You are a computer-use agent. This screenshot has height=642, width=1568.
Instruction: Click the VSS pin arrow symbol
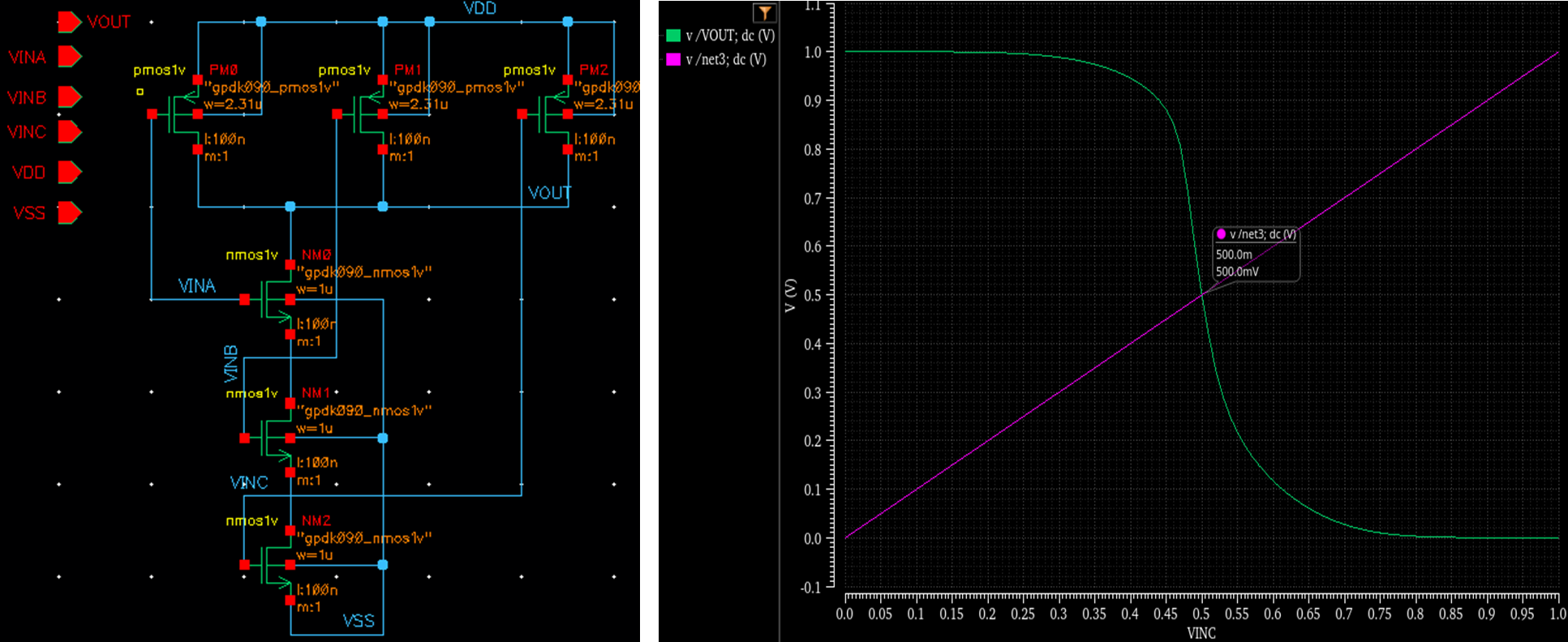click(x=70, y=212)
